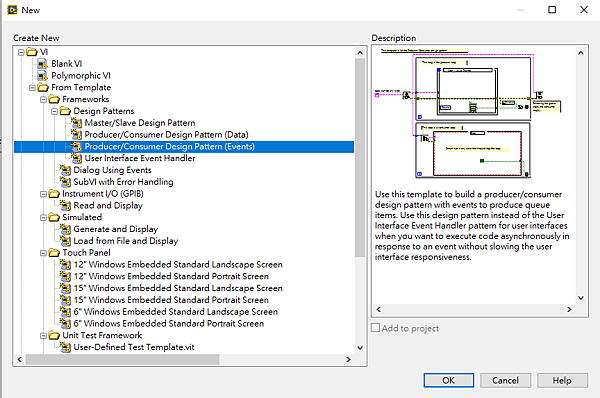Select the Dialog Using Events template icon
The height and width of the screenshot is (398, 600).
65,170
